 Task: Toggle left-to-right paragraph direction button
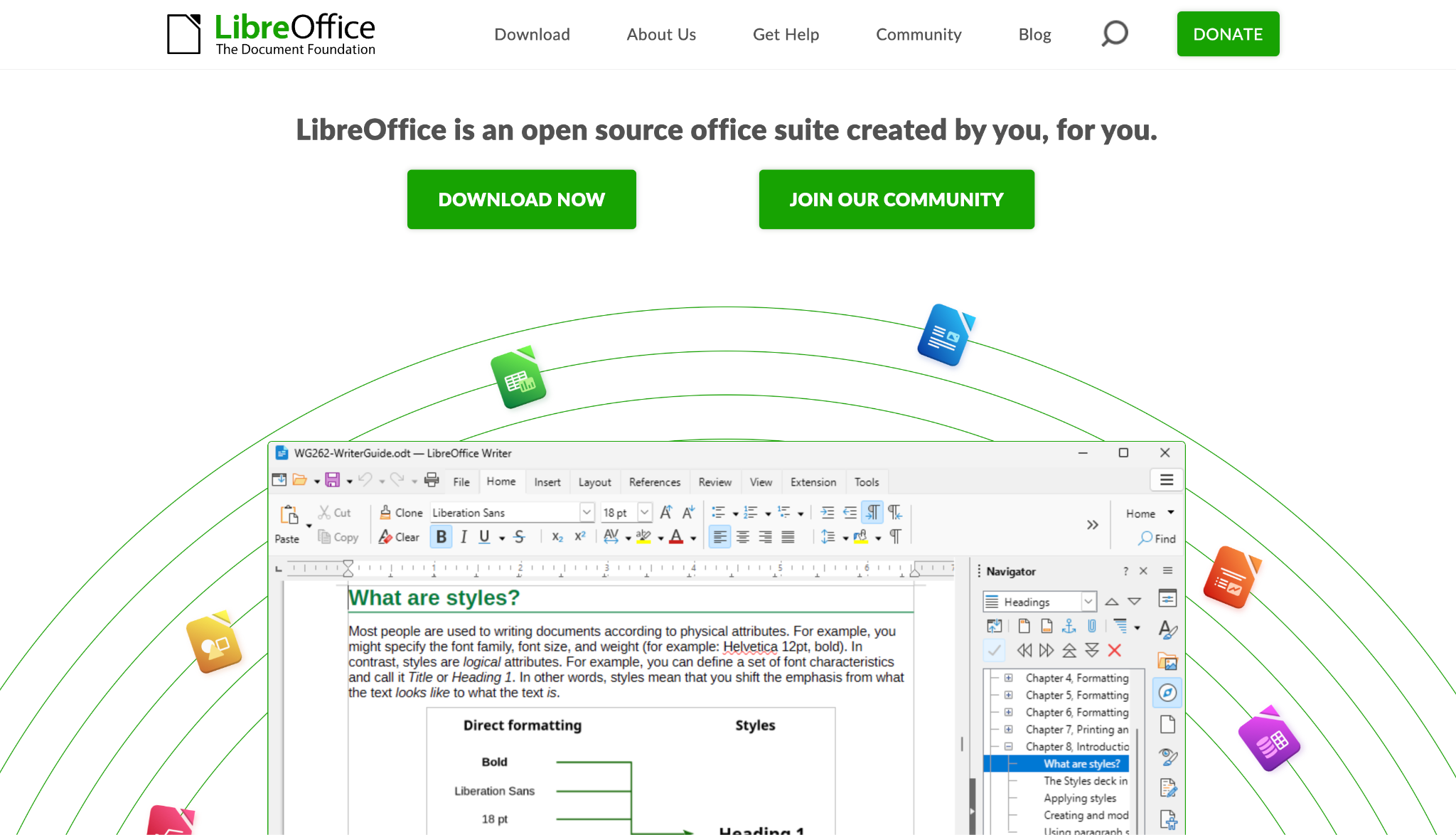tap(872, 512)
